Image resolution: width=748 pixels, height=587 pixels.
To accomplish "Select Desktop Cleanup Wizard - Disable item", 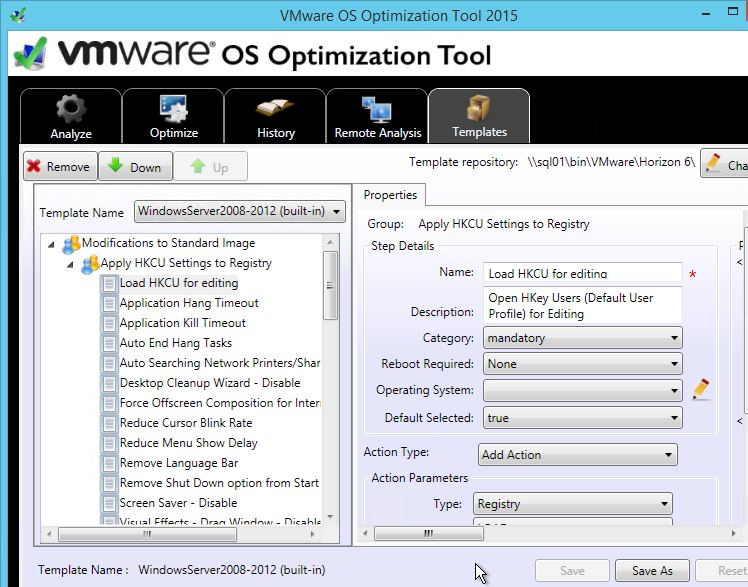I will [x=210, y=383].
